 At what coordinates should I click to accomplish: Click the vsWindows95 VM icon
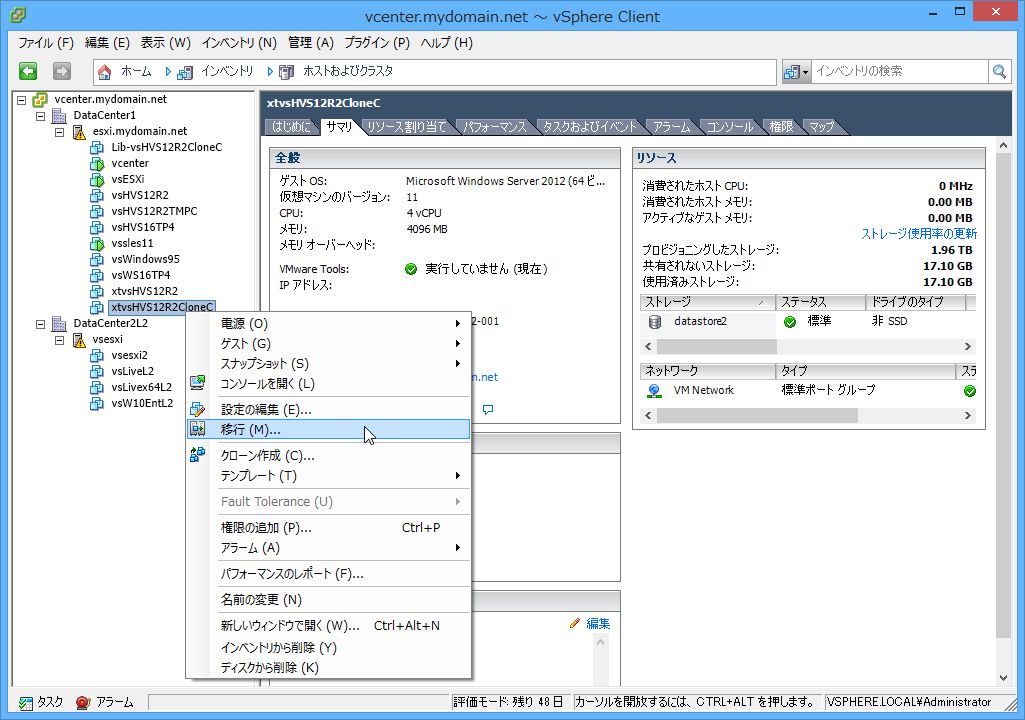[97, 260]
